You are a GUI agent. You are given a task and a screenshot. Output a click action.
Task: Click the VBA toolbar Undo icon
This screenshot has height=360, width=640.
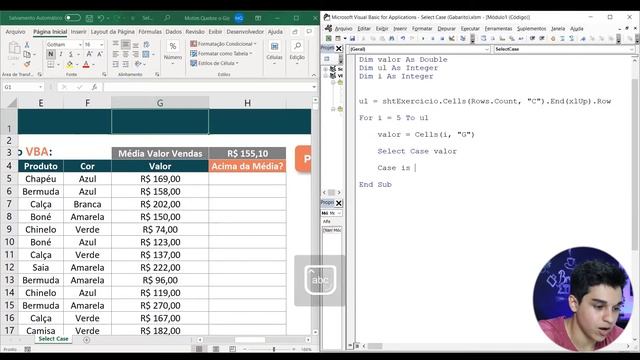click(403, 38)
